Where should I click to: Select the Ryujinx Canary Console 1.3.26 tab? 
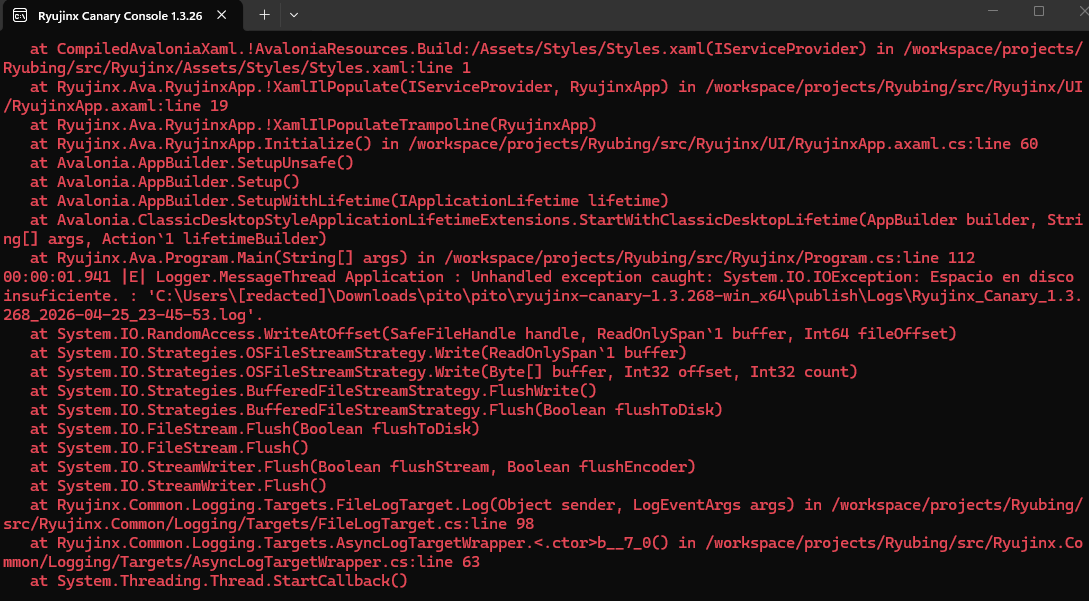click(x=124, y=15)
